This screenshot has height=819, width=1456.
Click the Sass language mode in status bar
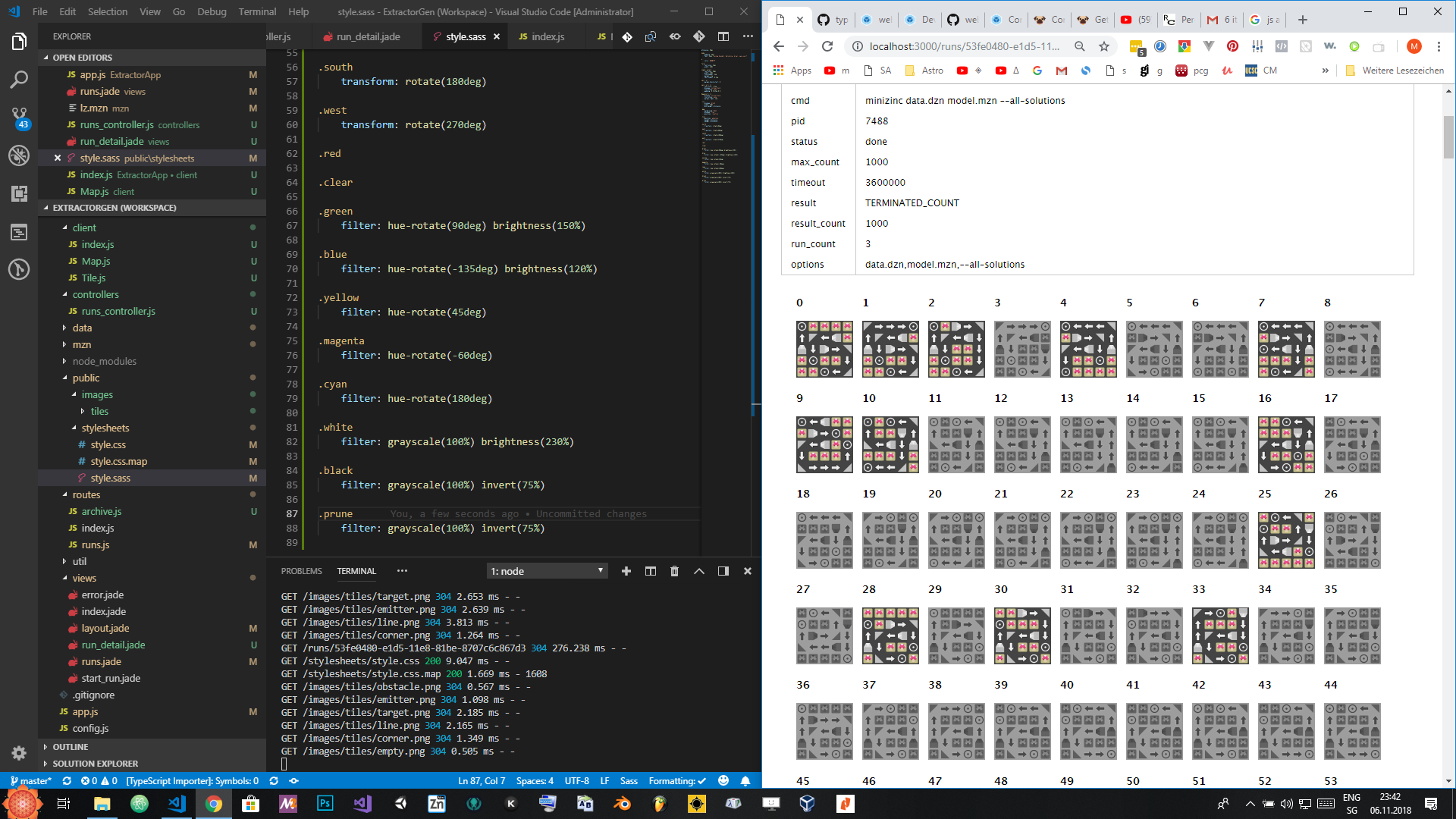629,780
